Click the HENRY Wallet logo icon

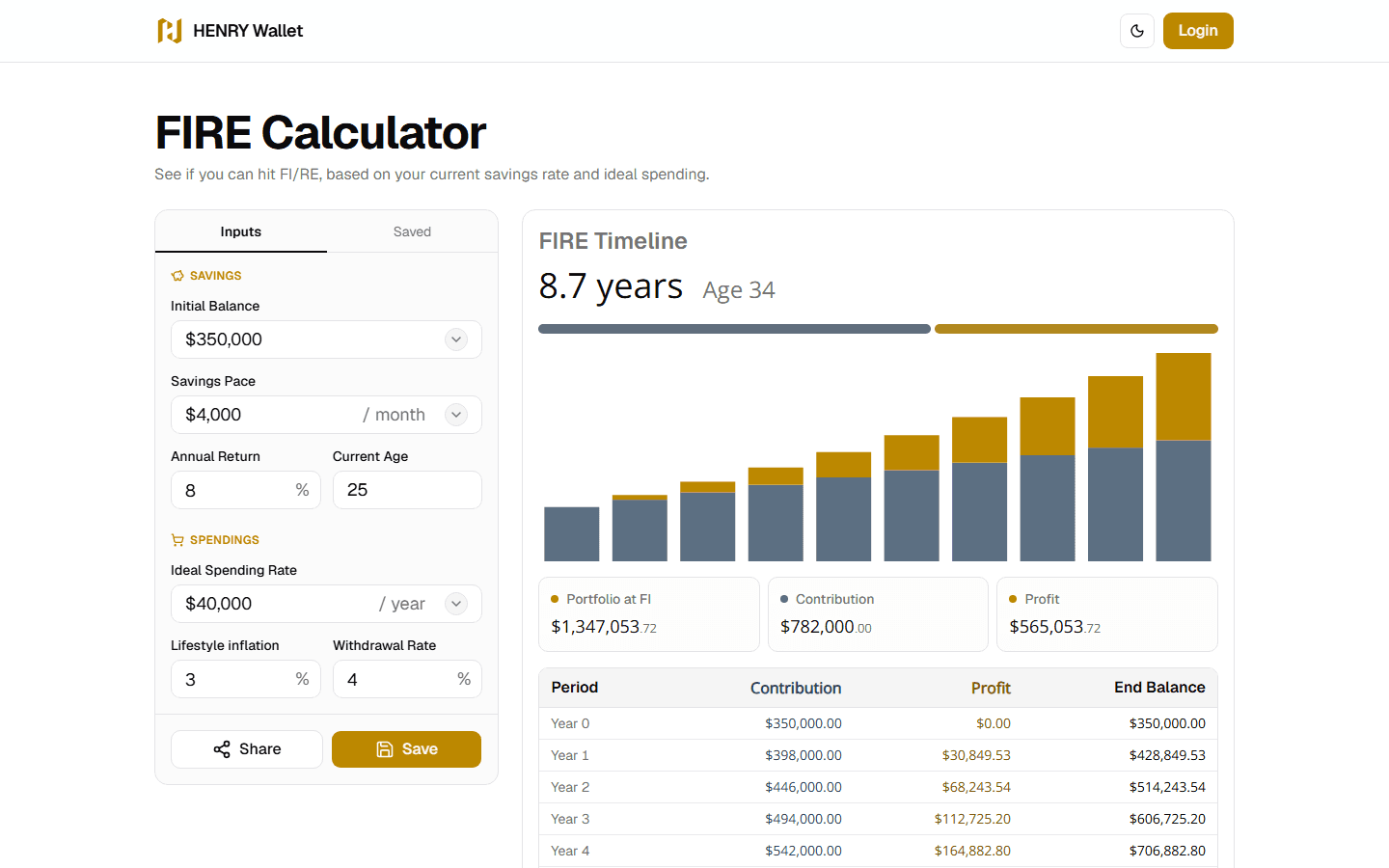coord(170,31)
